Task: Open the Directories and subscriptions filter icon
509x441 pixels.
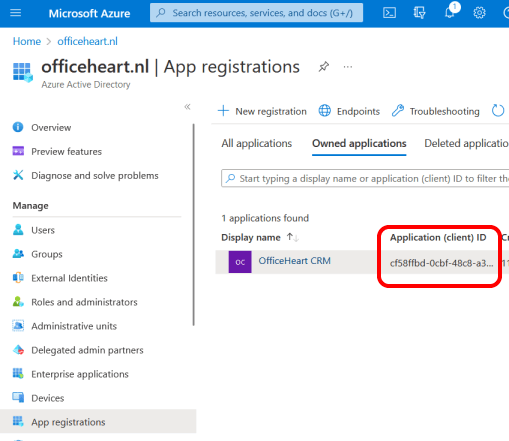Action: [x=419, y=13]
